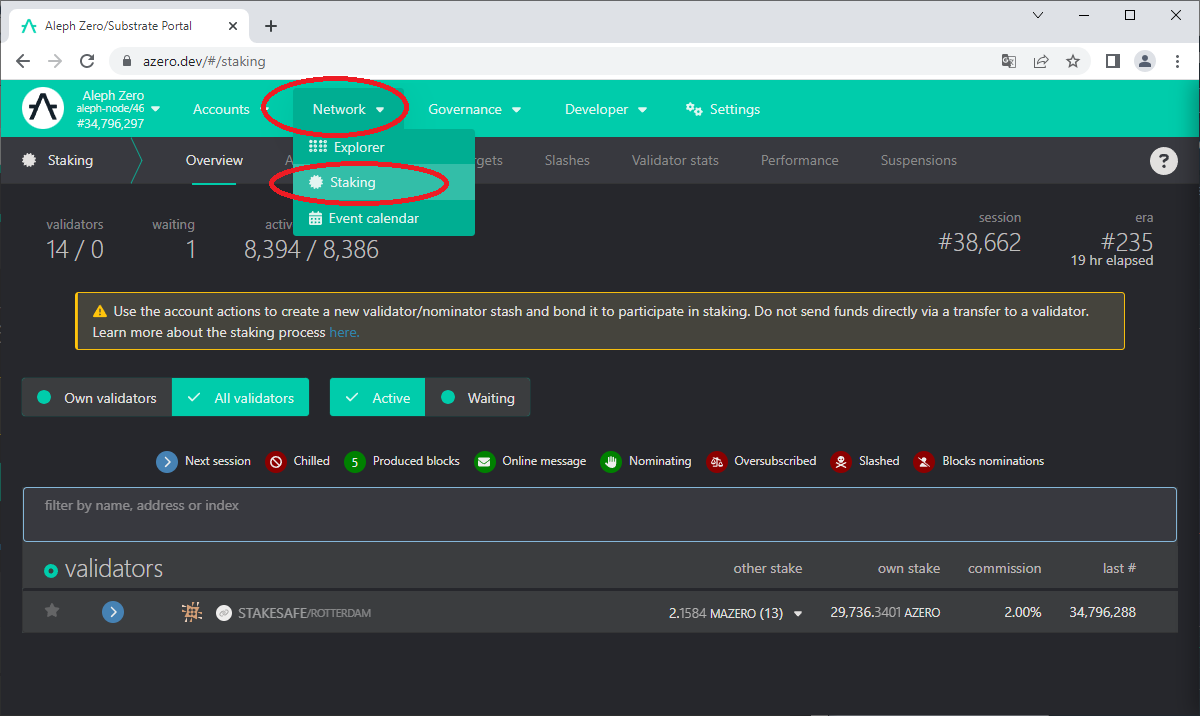
Task: Click the Produced blocks legend badge
Action: [355, 462]
